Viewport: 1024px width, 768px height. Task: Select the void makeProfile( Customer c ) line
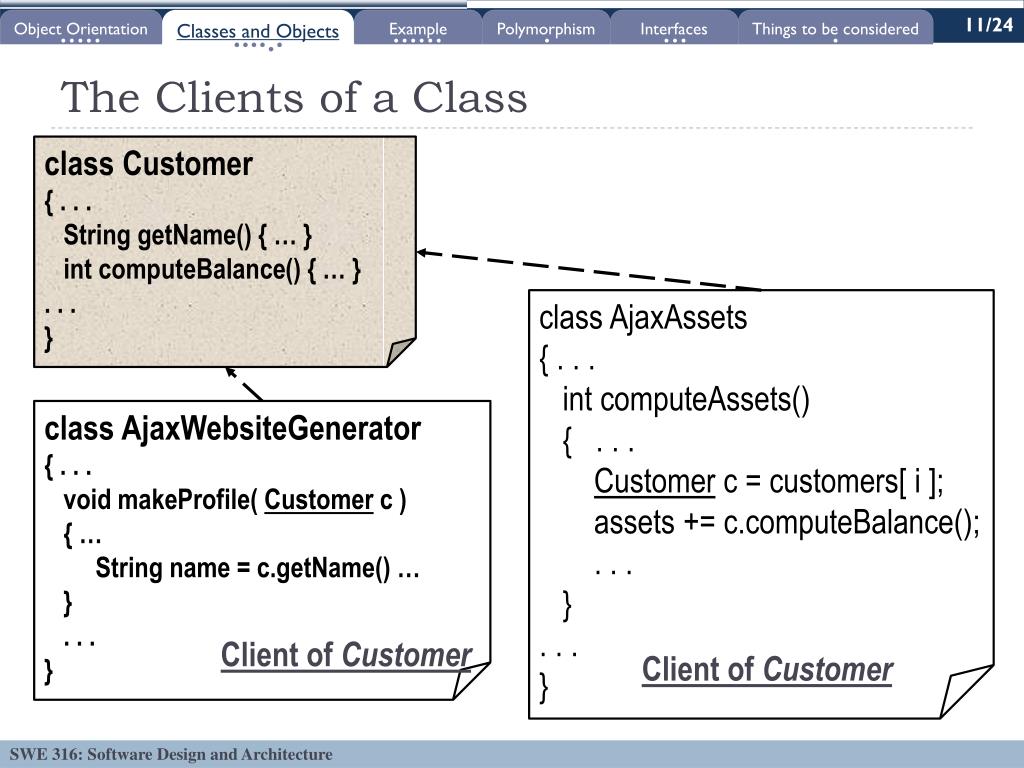(x=234, y=500)
